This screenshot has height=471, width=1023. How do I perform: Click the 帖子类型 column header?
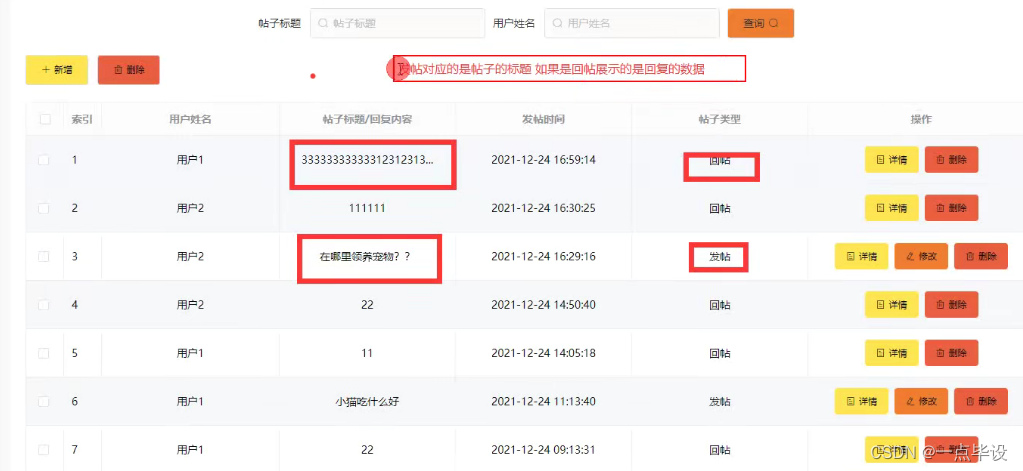pyautogui.click(x=720, y=119)
